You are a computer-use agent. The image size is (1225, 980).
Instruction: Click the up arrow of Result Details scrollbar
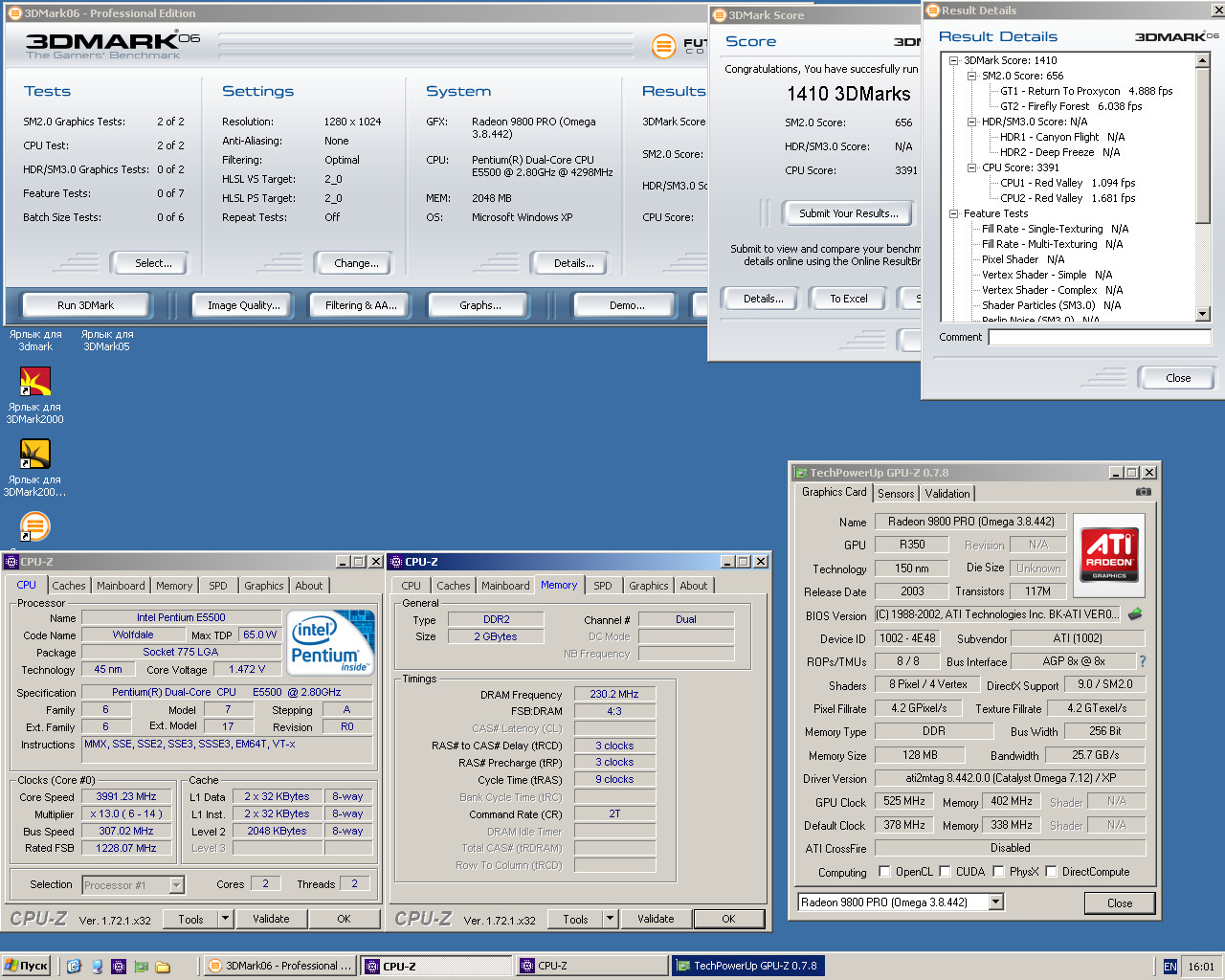1203,60
